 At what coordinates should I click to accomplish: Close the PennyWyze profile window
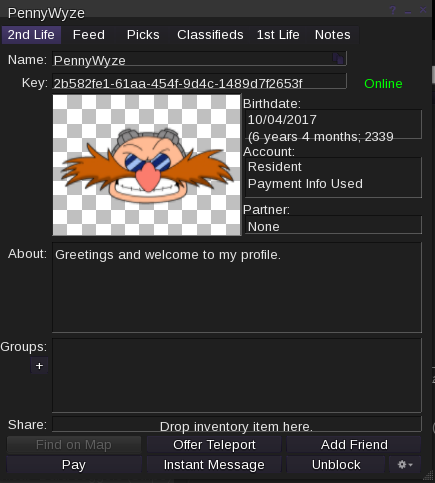point(423,10)
